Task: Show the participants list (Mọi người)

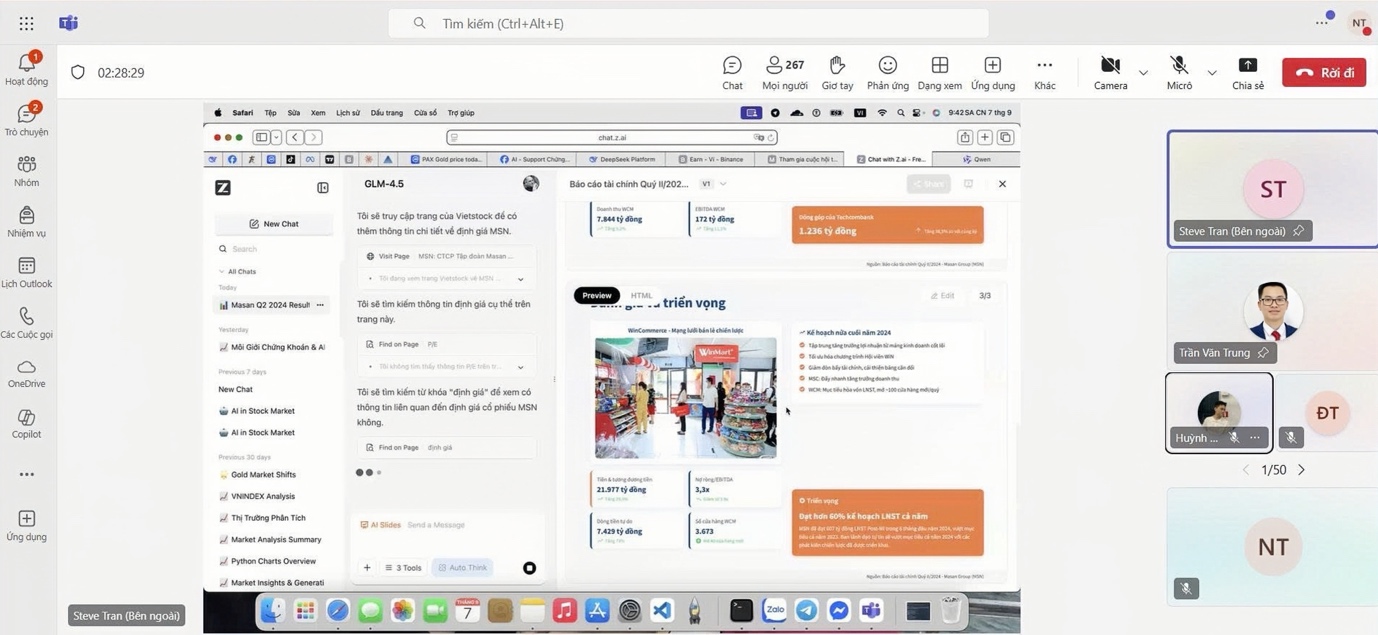Action: (784, 72)
